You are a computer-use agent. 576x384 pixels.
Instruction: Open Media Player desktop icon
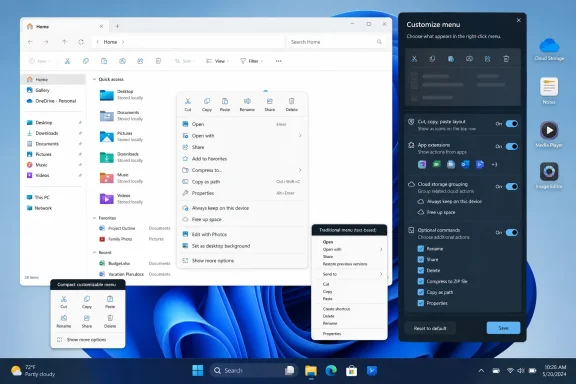pos(549,134)
